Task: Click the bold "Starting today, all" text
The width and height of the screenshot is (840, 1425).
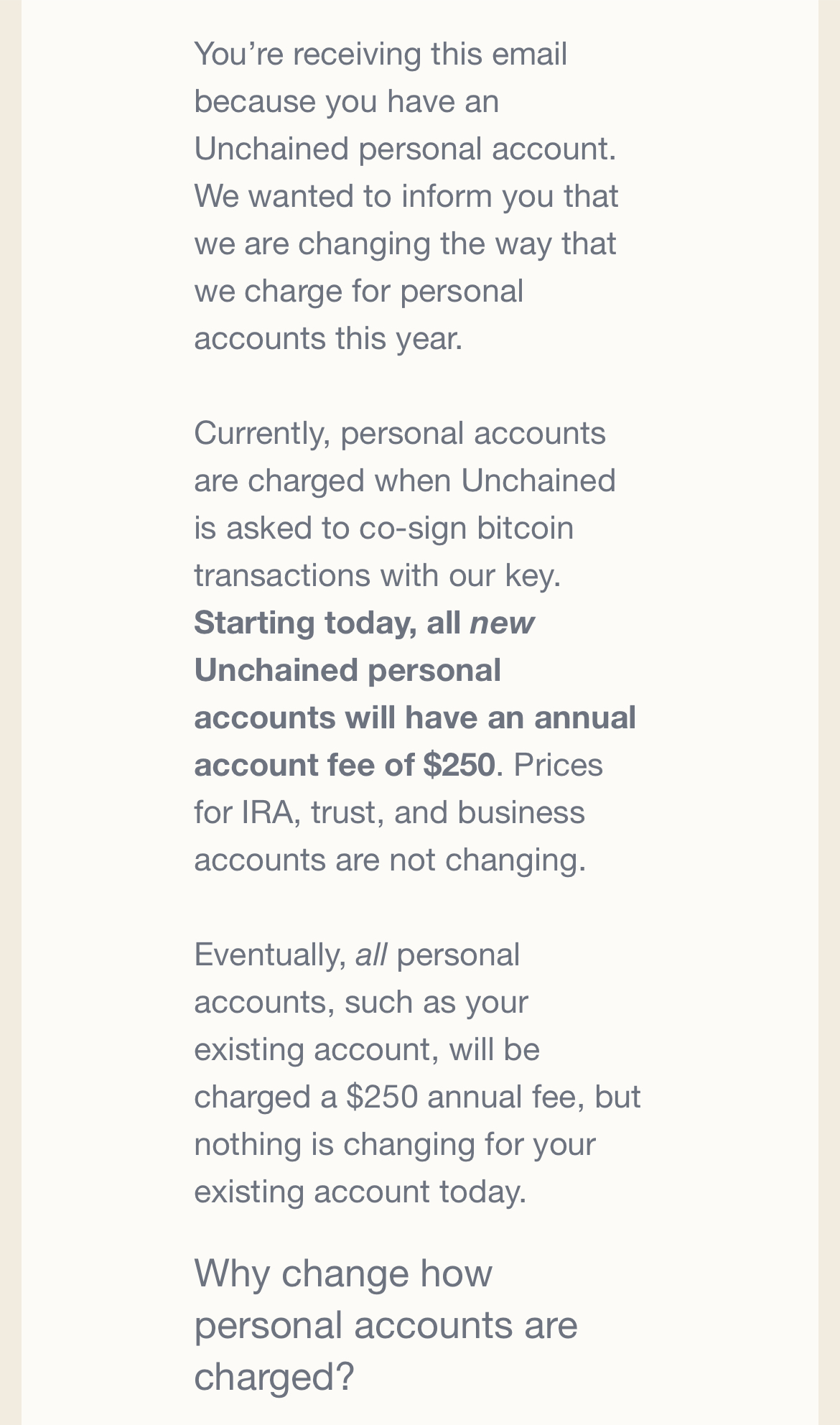Action: (x=327, y=623)
